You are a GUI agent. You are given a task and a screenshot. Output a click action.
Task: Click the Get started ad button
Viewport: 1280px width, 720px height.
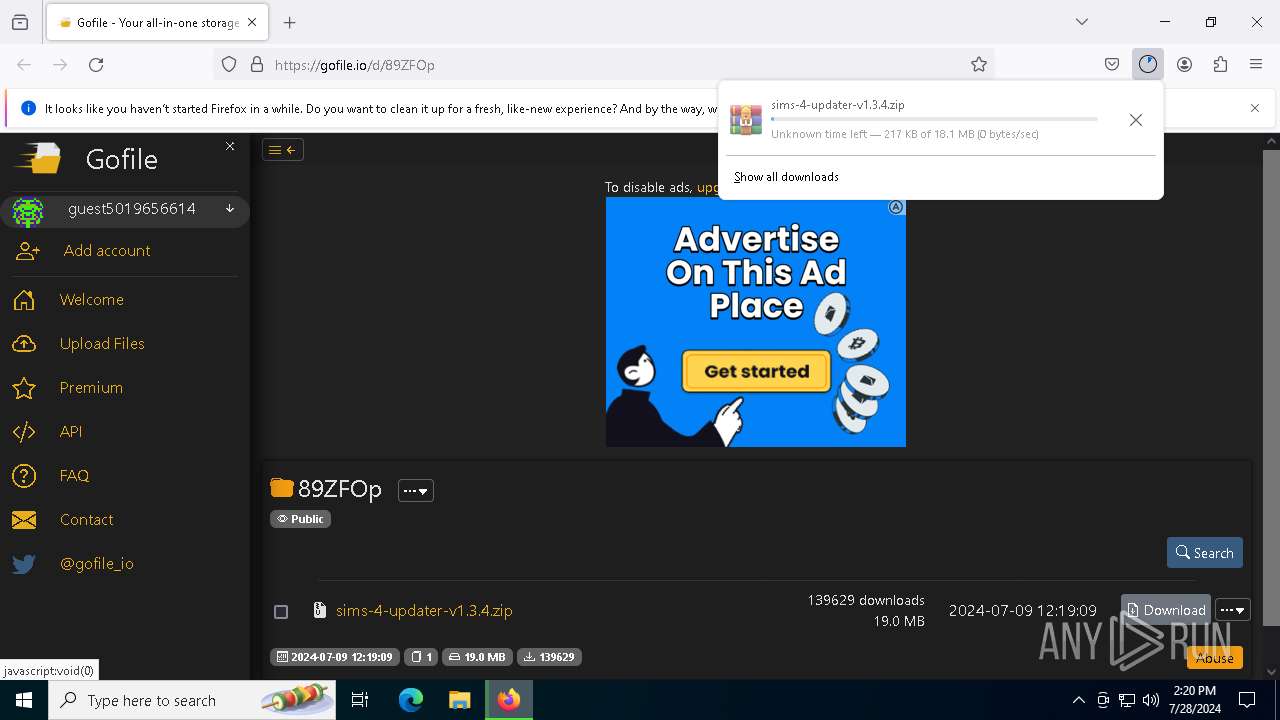click(756, 371)
